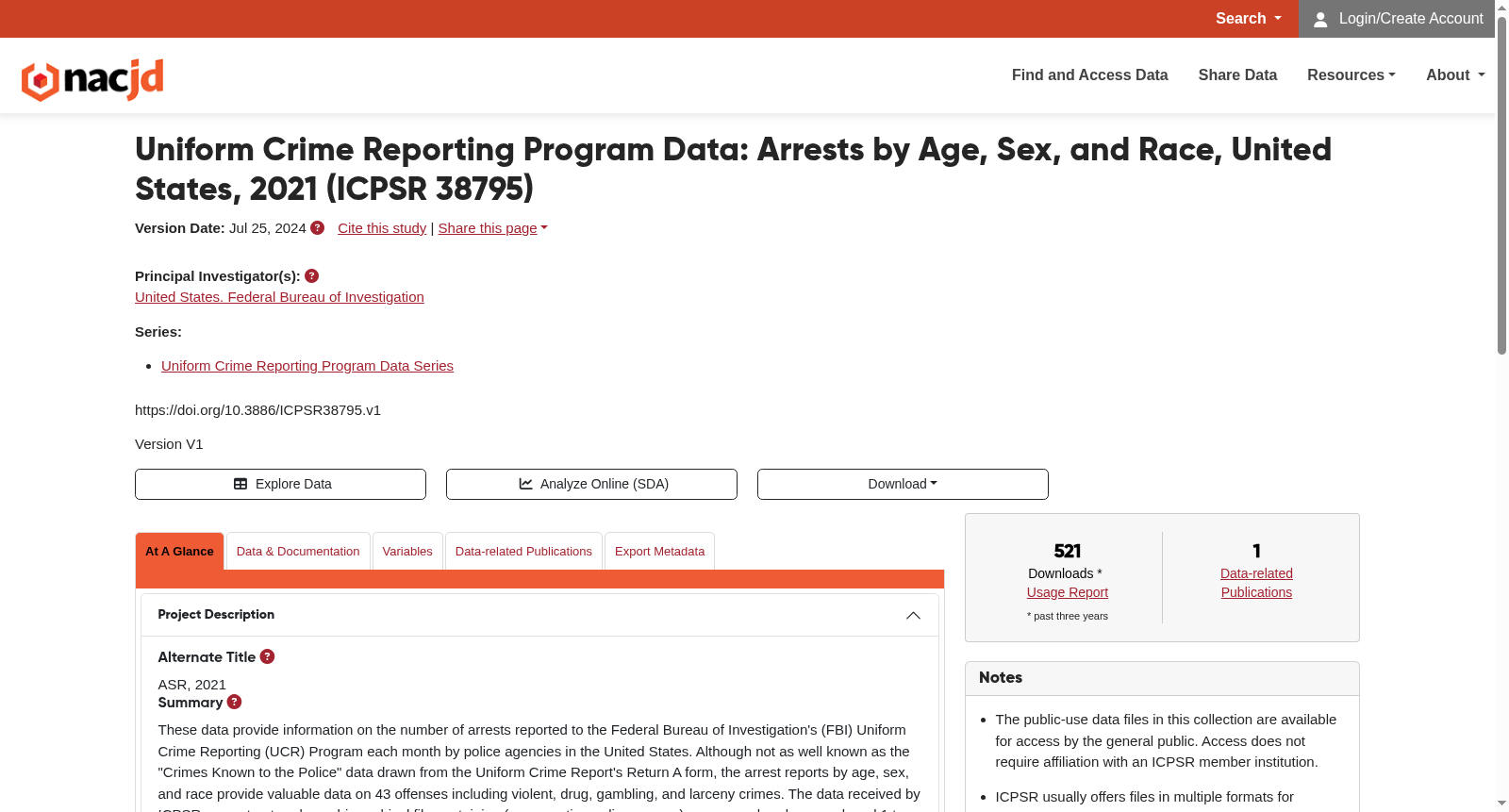Select the At A Glance tab

coord(179,552)
